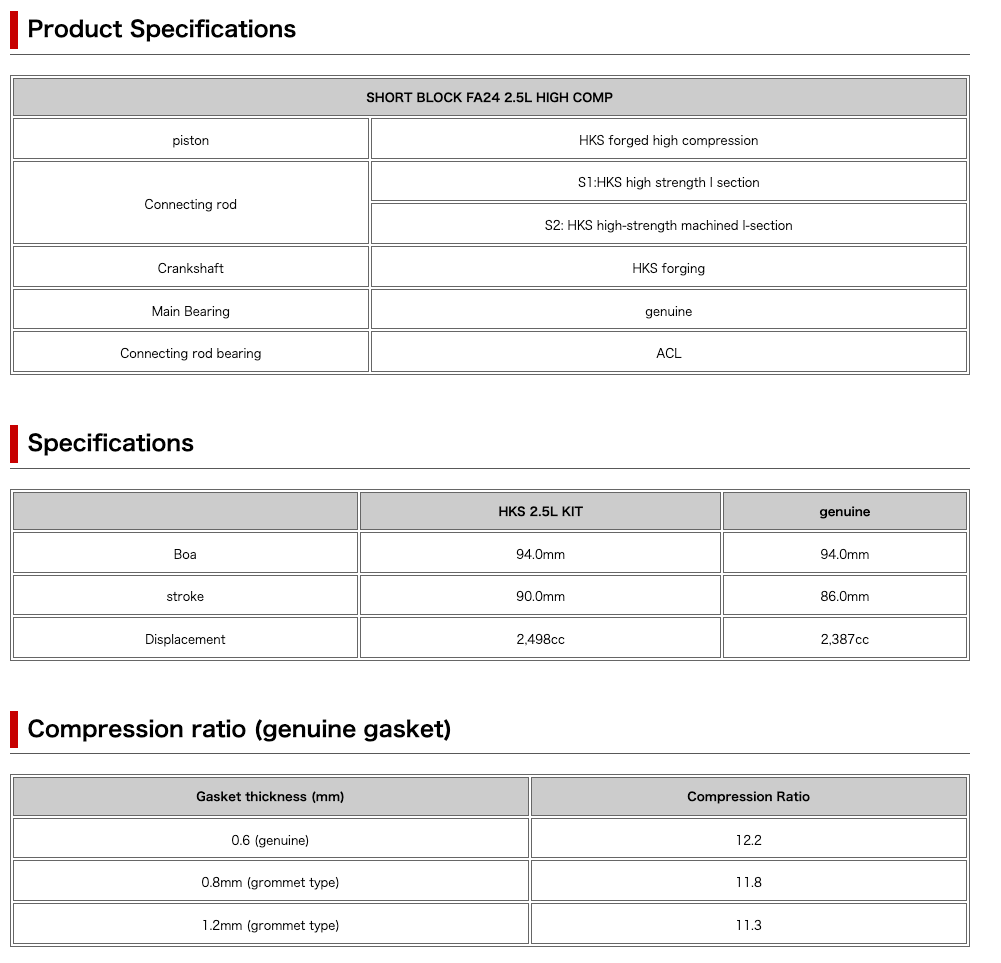Select the Connecting rod label cell
Viewport: 1001px width, 963px height.
(x=190, y=204)
